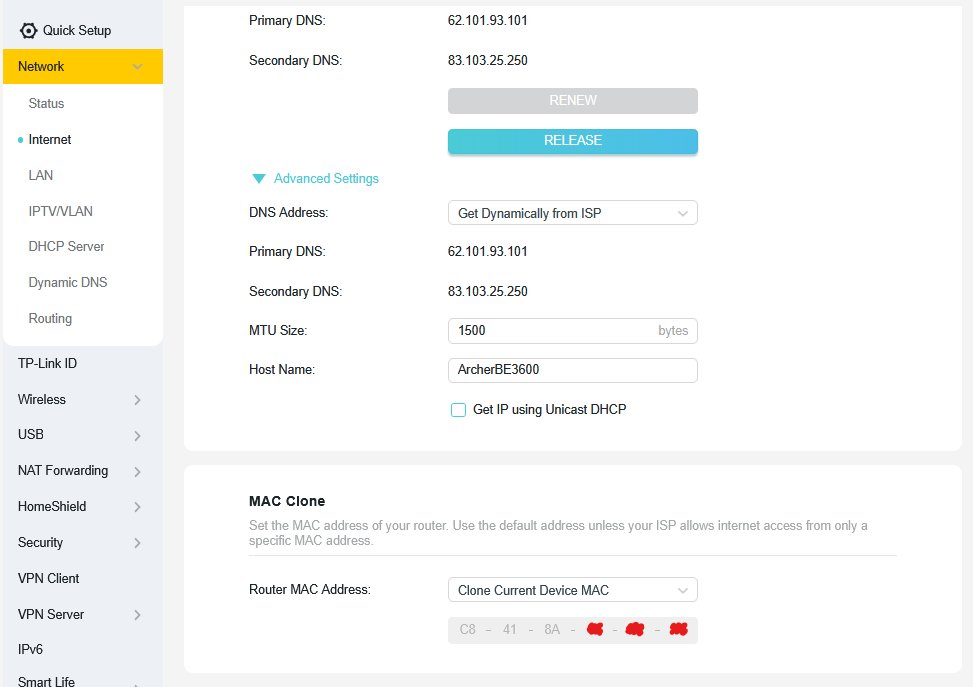Click the Host Name text field
Image resolution: width=973 pixels, height=687 pixels.
click(x=572, y=370)
